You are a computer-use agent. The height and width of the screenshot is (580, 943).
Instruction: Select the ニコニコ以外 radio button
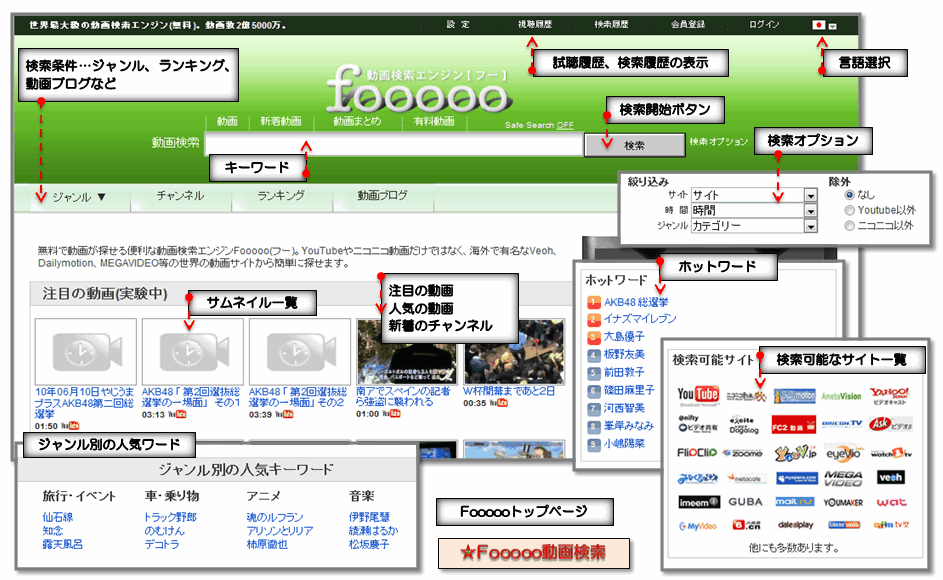click(x=849, y=226)
